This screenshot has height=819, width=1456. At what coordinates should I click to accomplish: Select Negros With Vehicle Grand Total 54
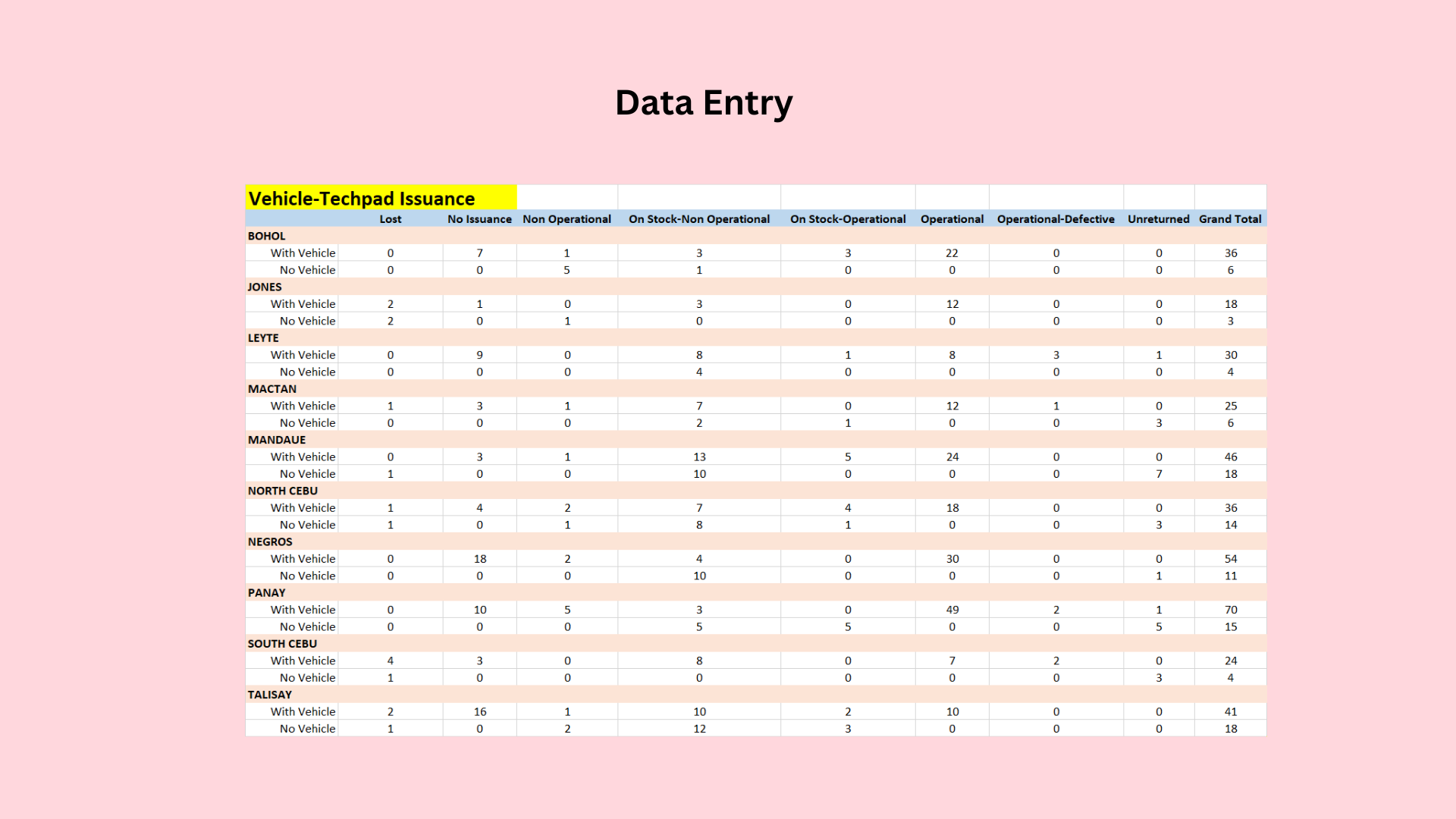coord(1231,559)
